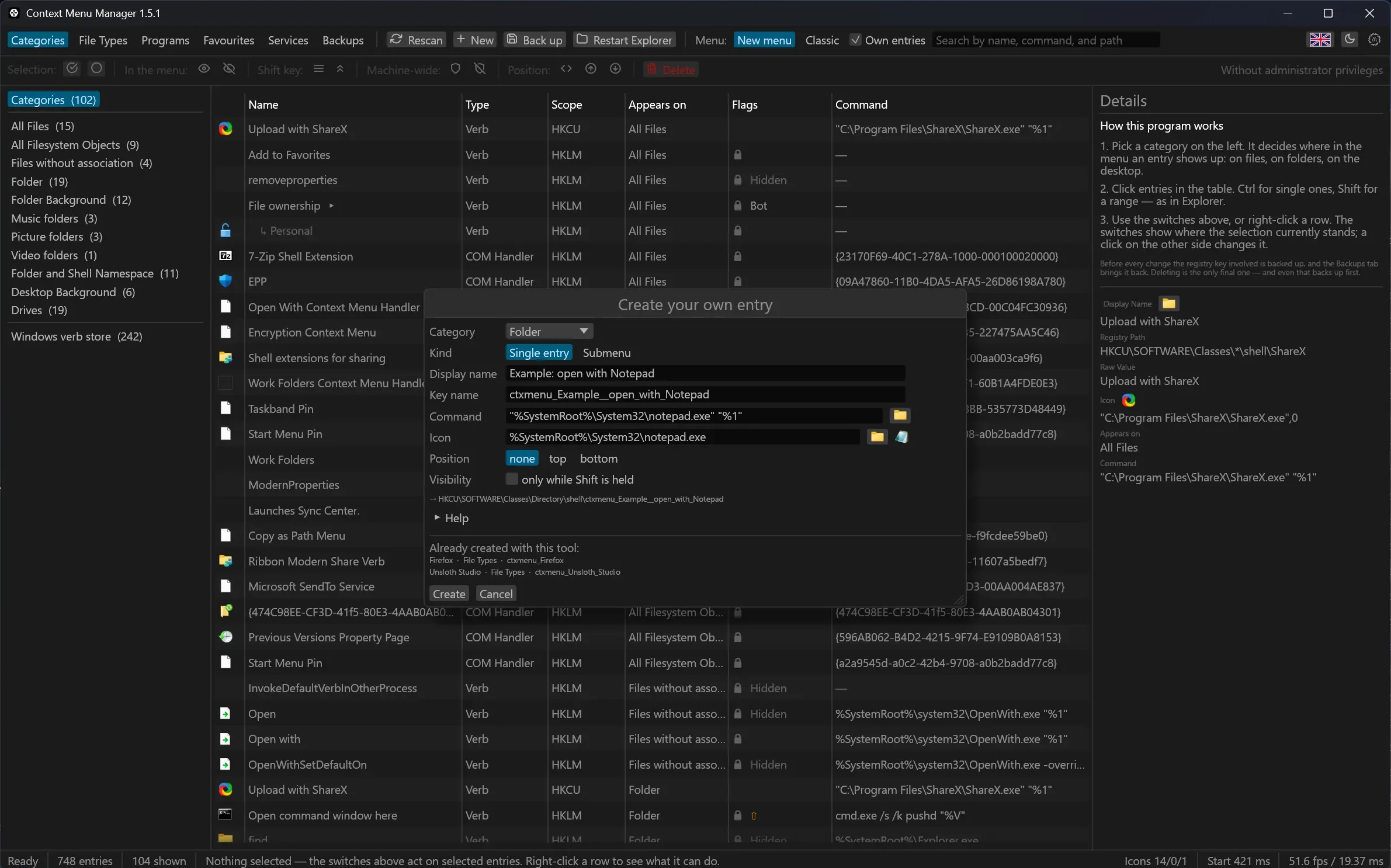Open the File Types tab
The image size is (1391, 868).
[x=103, y=40]
